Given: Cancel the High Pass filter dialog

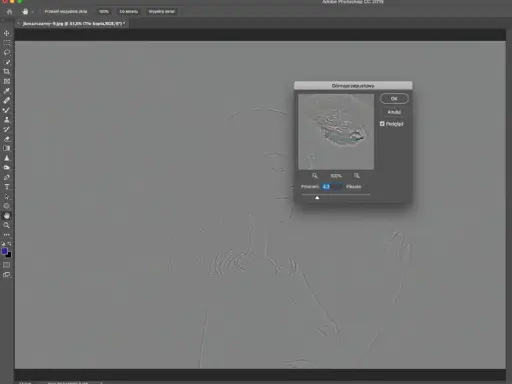Looking at the screenshot, I should pos(394,112).
